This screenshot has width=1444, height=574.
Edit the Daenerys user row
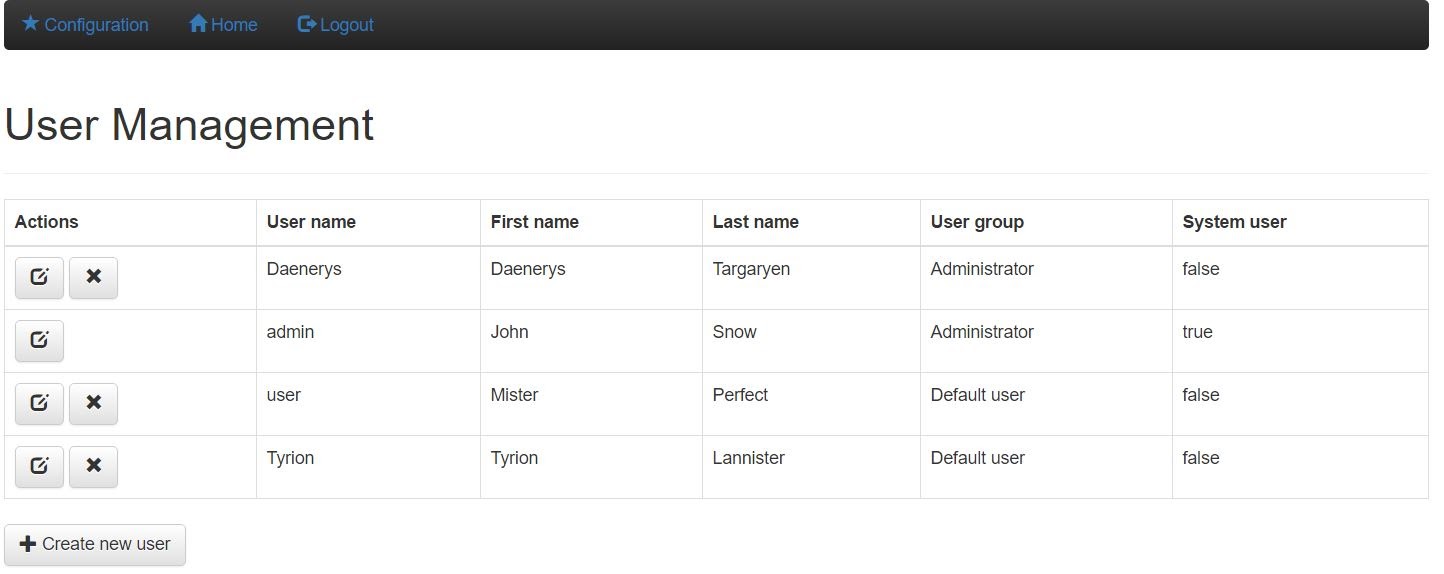(39, 278)
